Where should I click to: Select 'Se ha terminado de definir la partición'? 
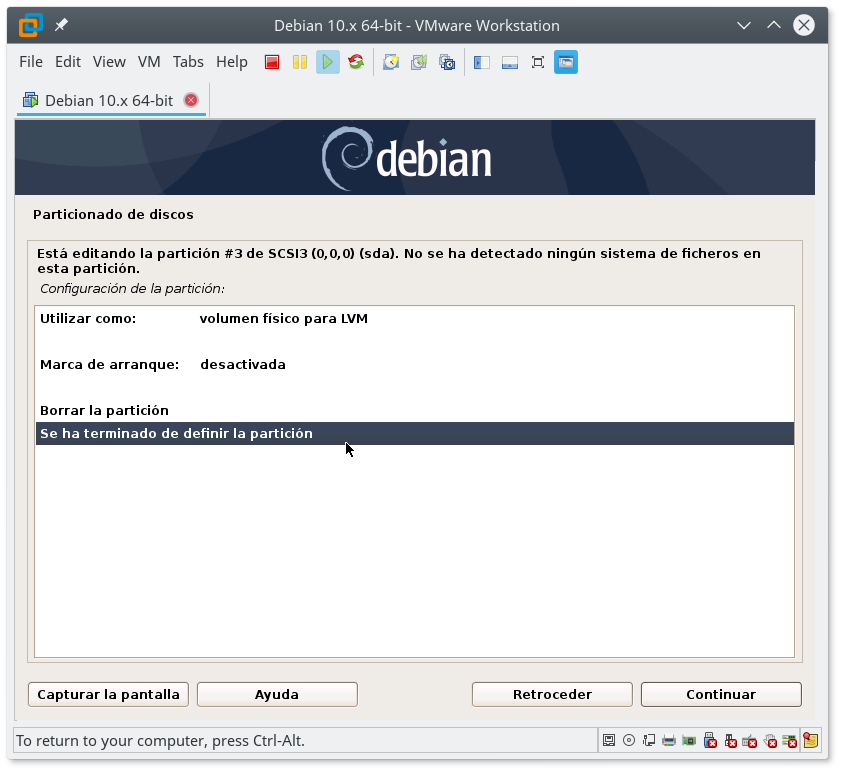[415, 433]
